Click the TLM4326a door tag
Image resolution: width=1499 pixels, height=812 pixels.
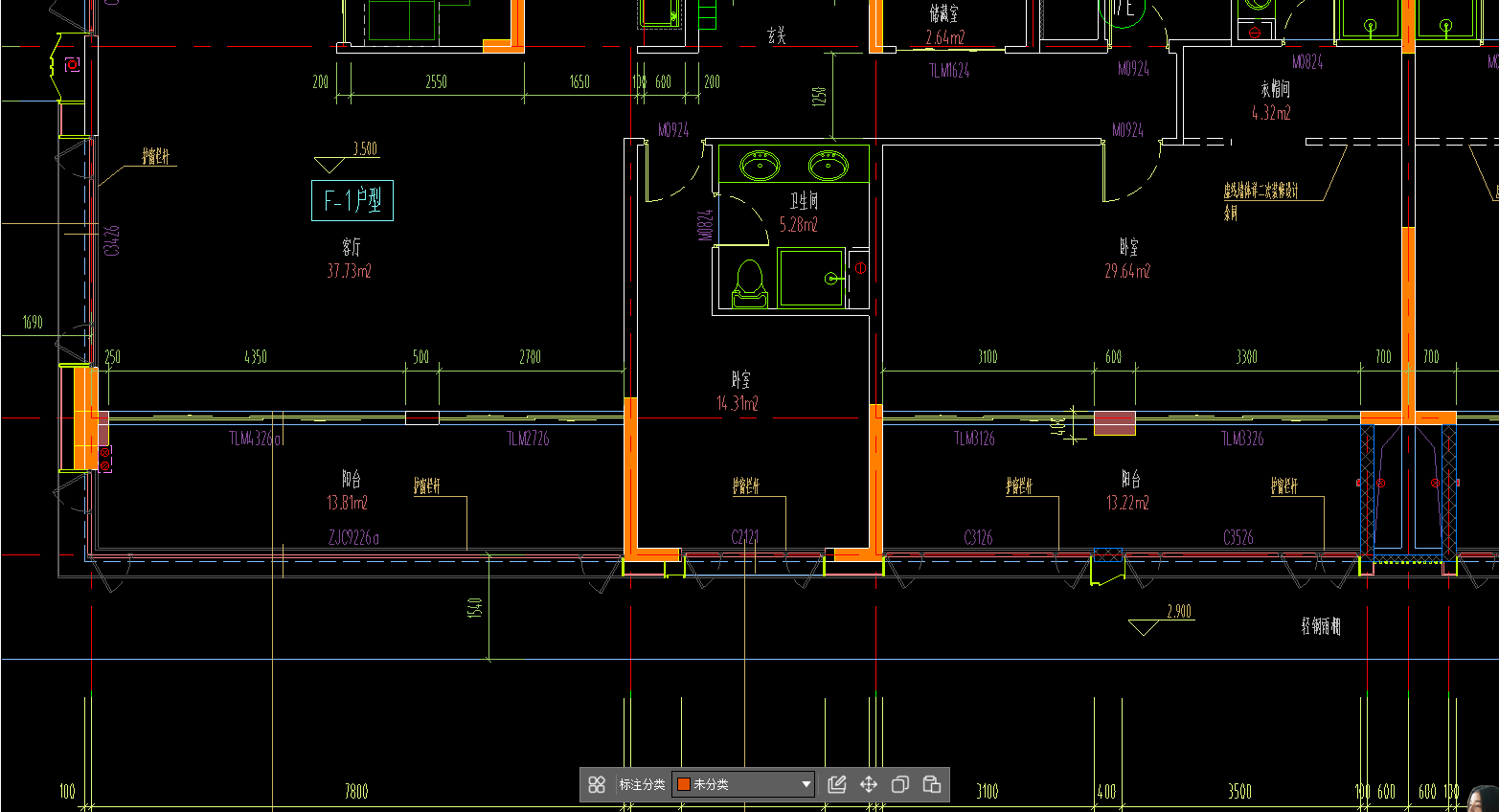(x=256, y=439)
